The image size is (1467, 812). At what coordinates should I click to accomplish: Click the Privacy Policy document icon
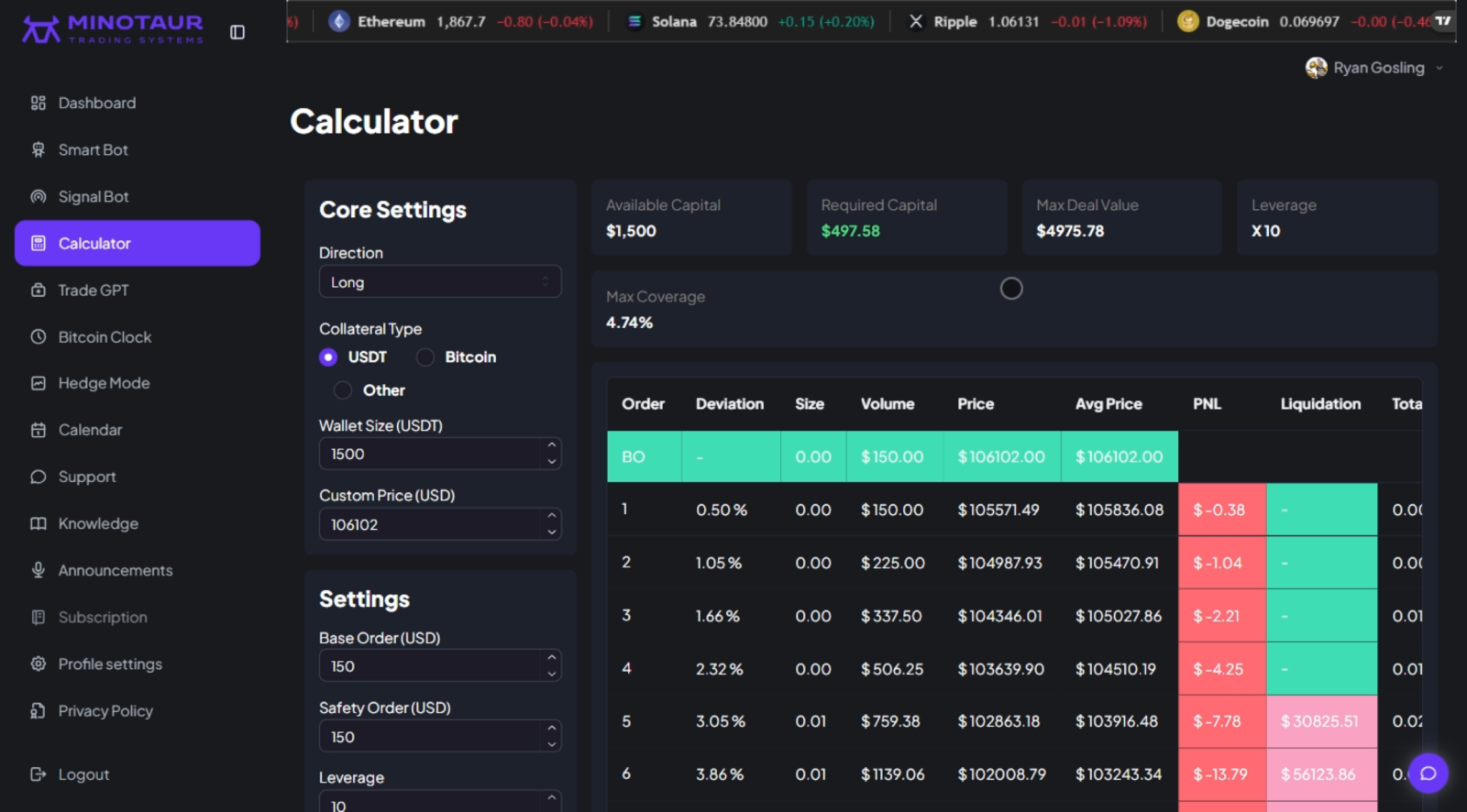pos(38,710)
